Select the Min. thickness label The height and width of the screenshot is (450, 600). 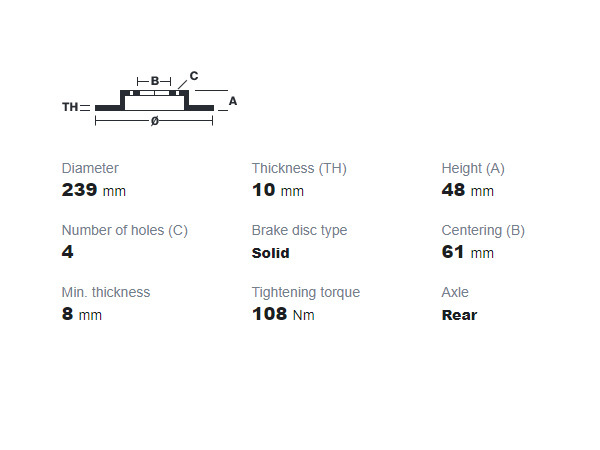[x=106, y=292]
